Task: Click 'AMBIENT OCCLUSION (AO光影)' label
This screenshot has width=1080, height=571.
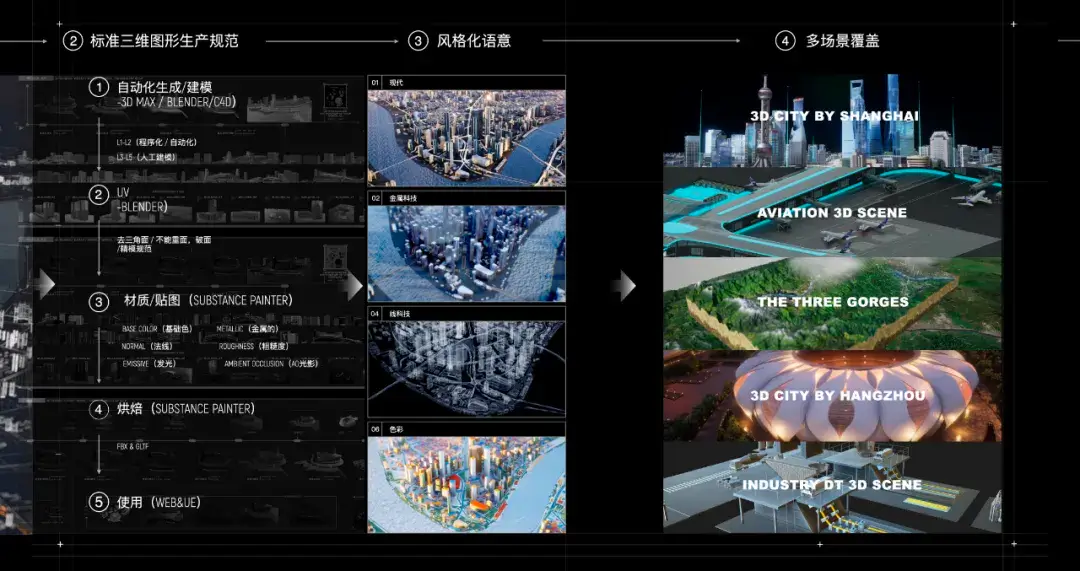Action: 271,363
